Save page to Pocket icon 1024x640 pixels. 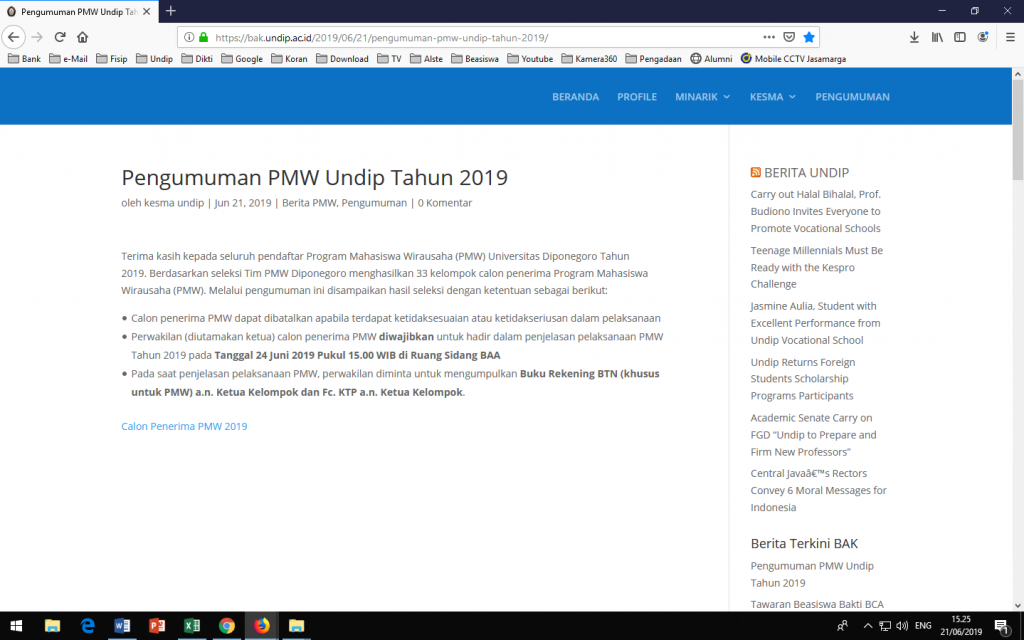coord(789,37)
